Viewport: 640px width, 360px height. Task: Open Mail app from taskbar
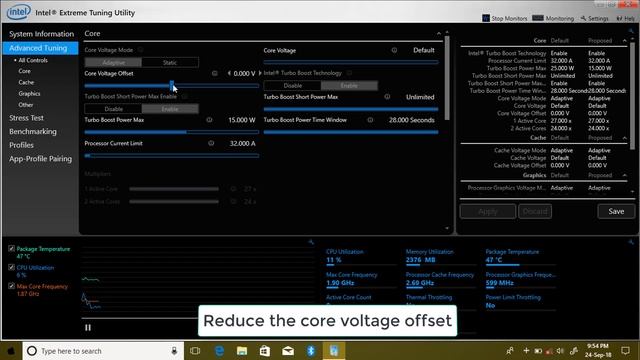pos(288,351)
